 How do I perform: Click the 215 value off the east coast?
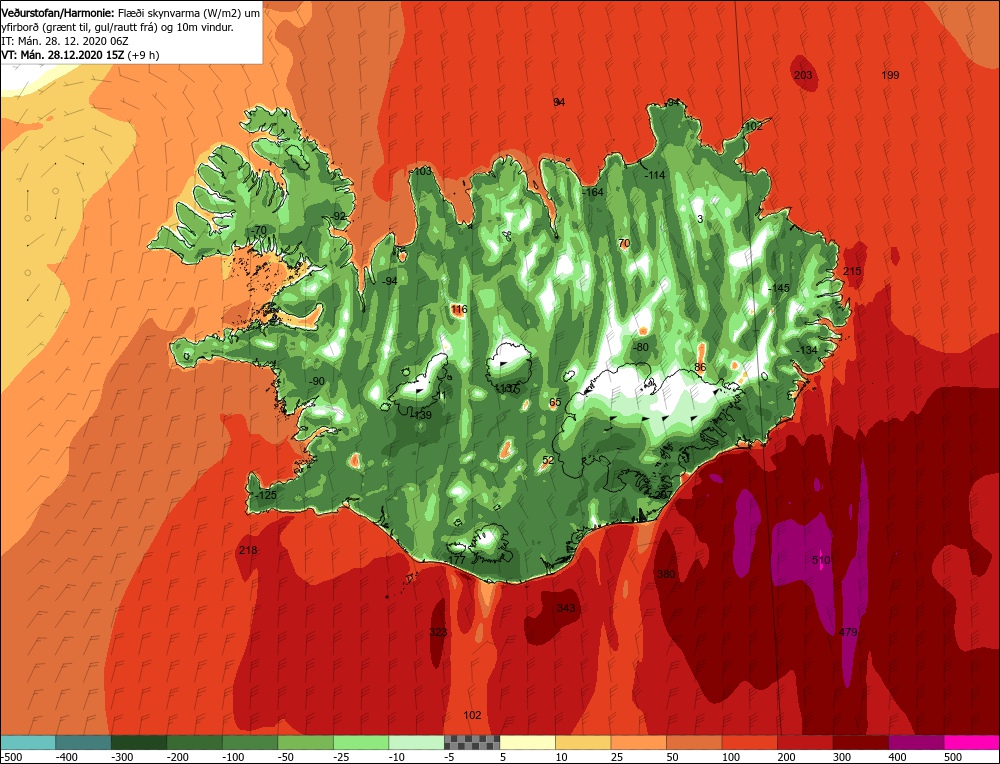point(852,270)
